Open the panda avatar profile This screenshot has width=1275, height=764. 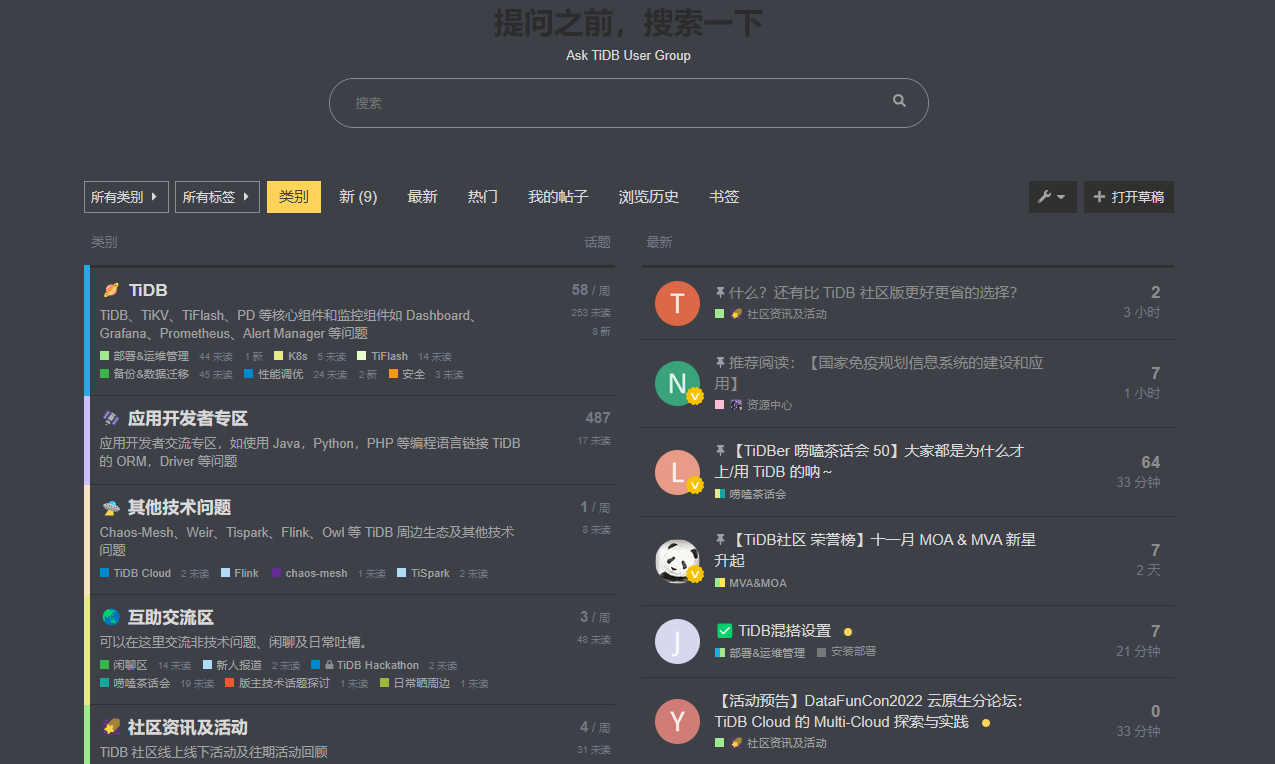(x=677, y=561)
